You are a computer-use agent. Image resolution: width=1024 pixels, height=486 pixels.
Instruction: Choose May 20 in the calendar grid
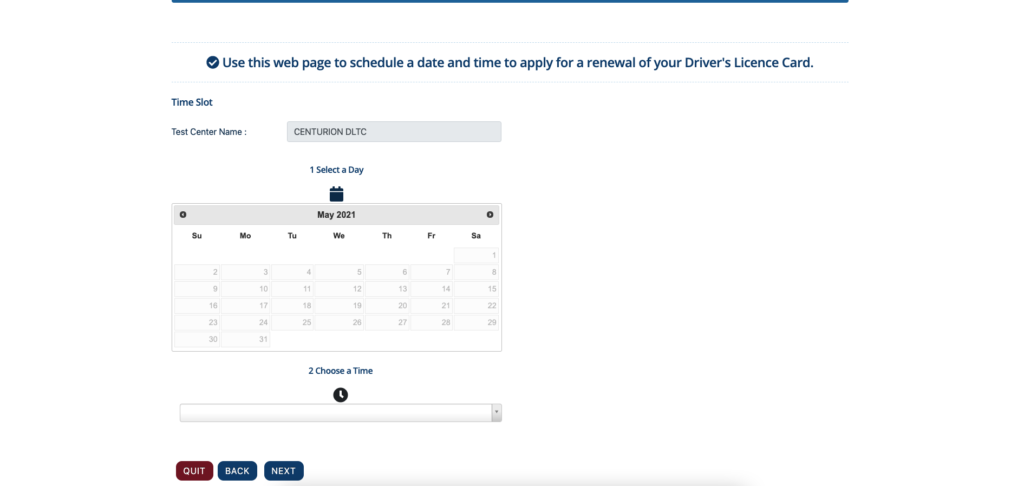387,306
